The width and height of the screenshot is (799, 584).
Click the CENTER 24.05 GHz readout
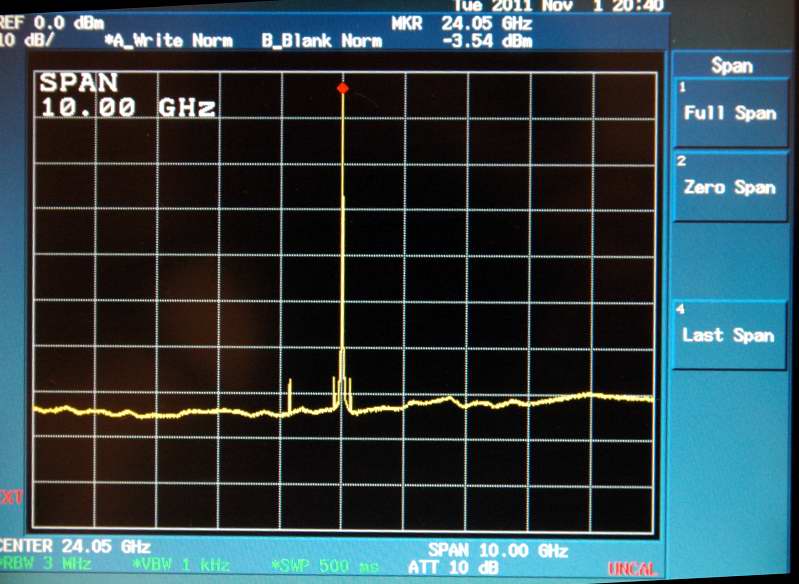pyautogui.click(x=75, y=547)
